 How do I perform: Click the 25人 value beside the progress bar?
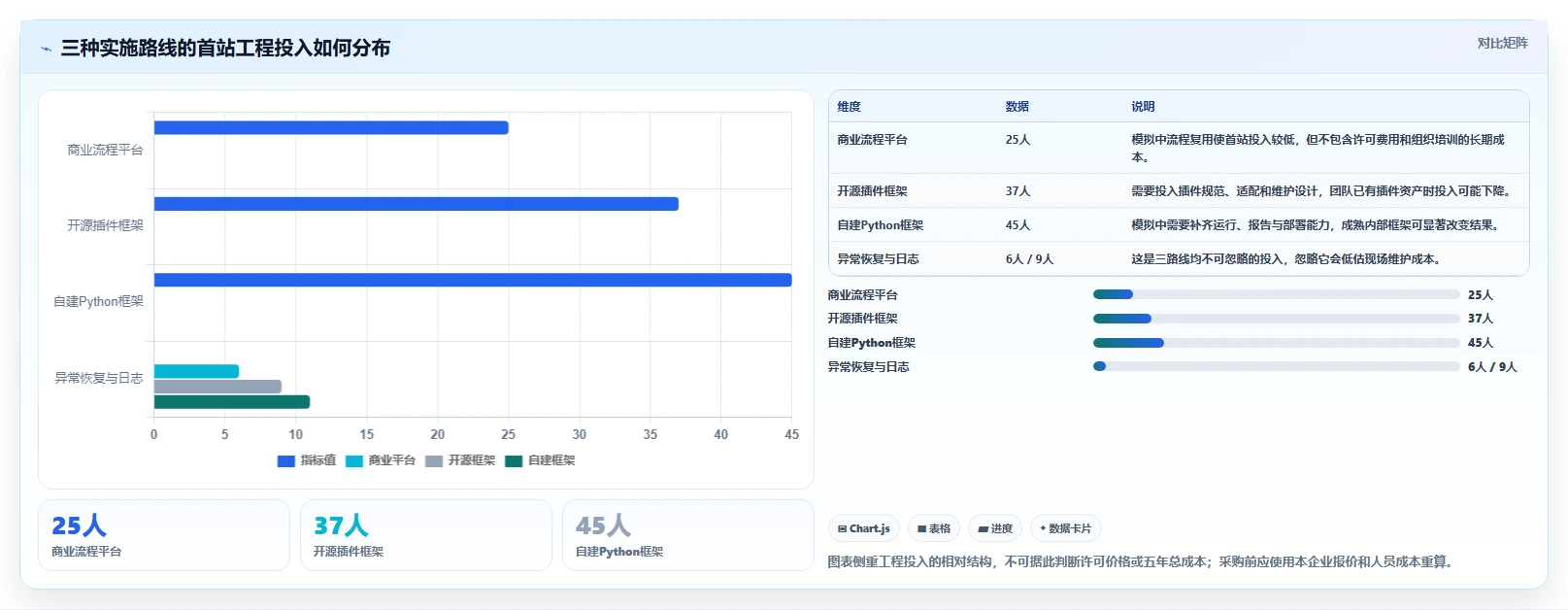point(1481,295)
